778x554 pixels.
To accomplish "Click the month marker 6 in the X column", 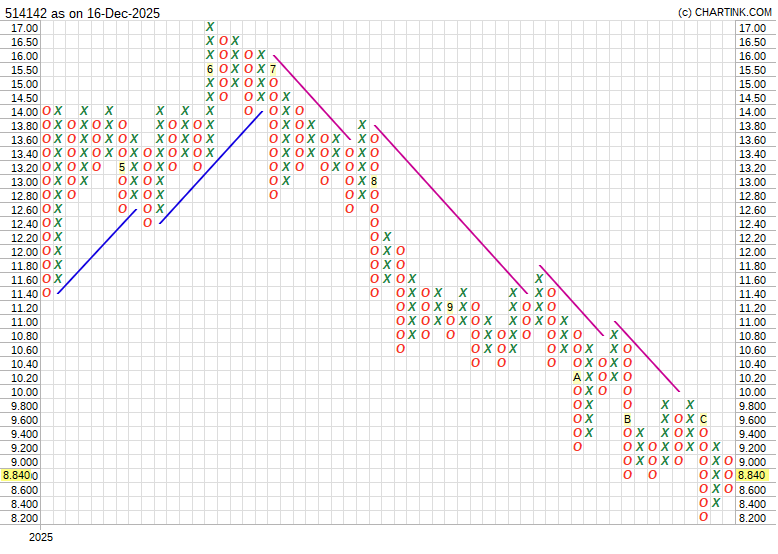I will tap(210, 69).
